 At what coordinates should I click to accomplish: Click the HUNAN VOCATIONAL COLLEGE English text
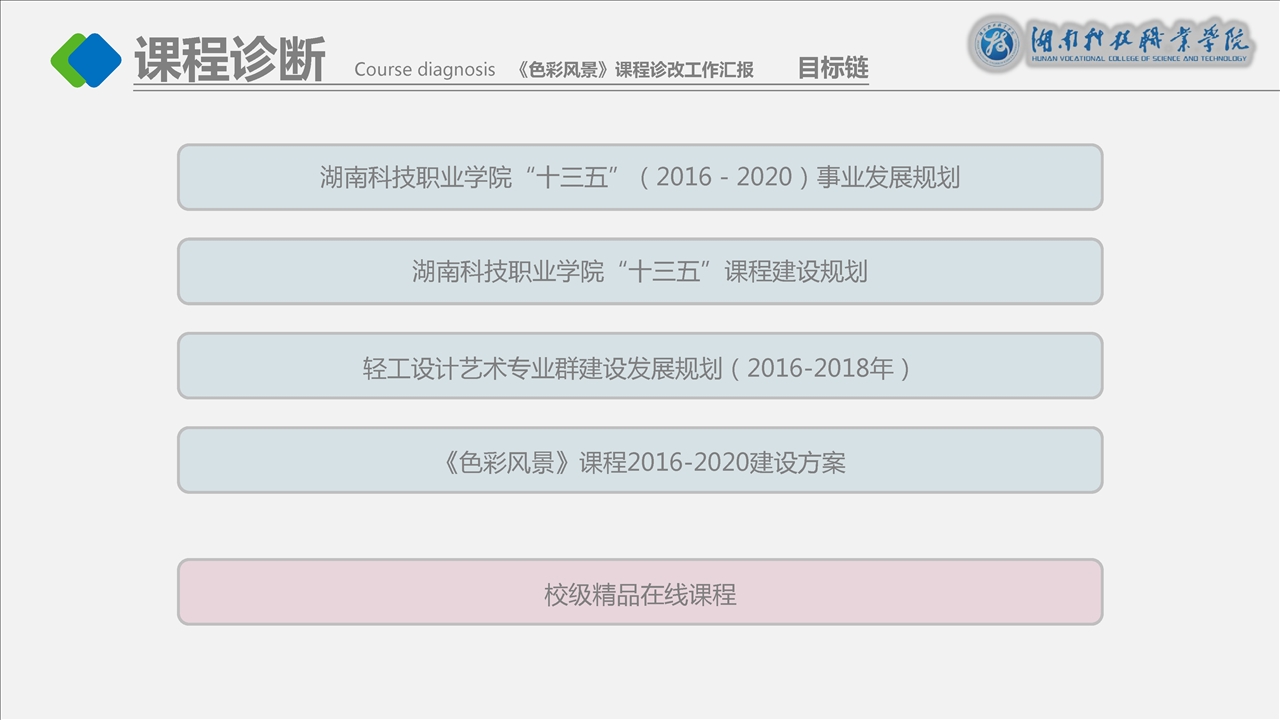tap(1140, 60)
